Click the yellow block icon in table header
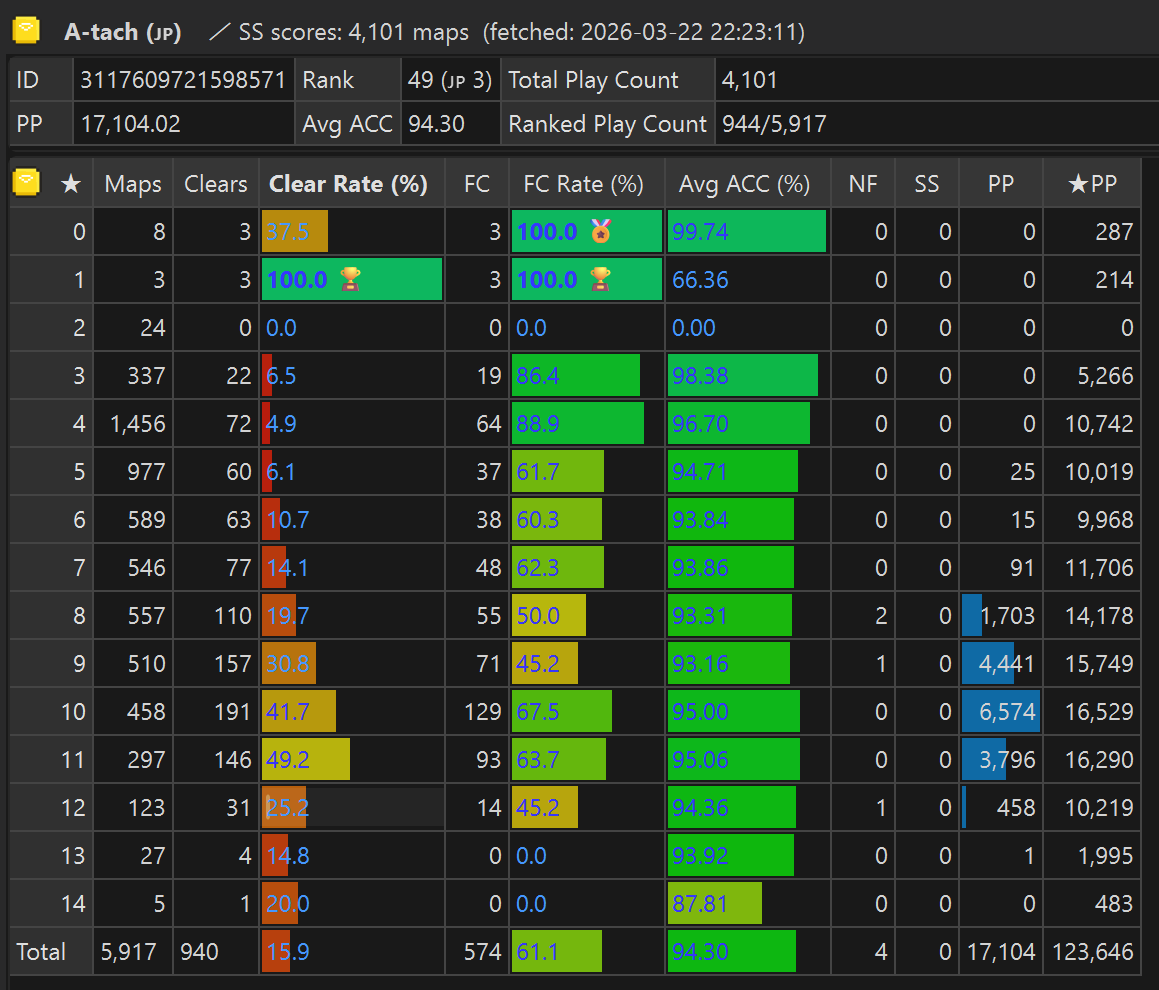Viewport: 1159px width, 990px height. coord(27,181)
